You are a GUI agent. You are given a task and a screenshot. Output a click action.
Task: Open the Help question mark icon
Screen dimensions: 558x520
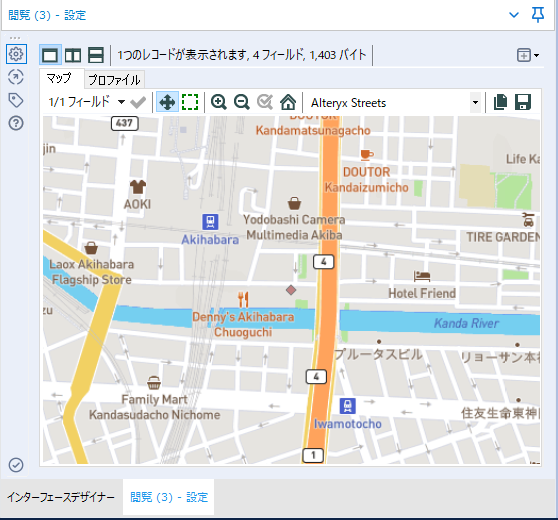coord(16,123)
